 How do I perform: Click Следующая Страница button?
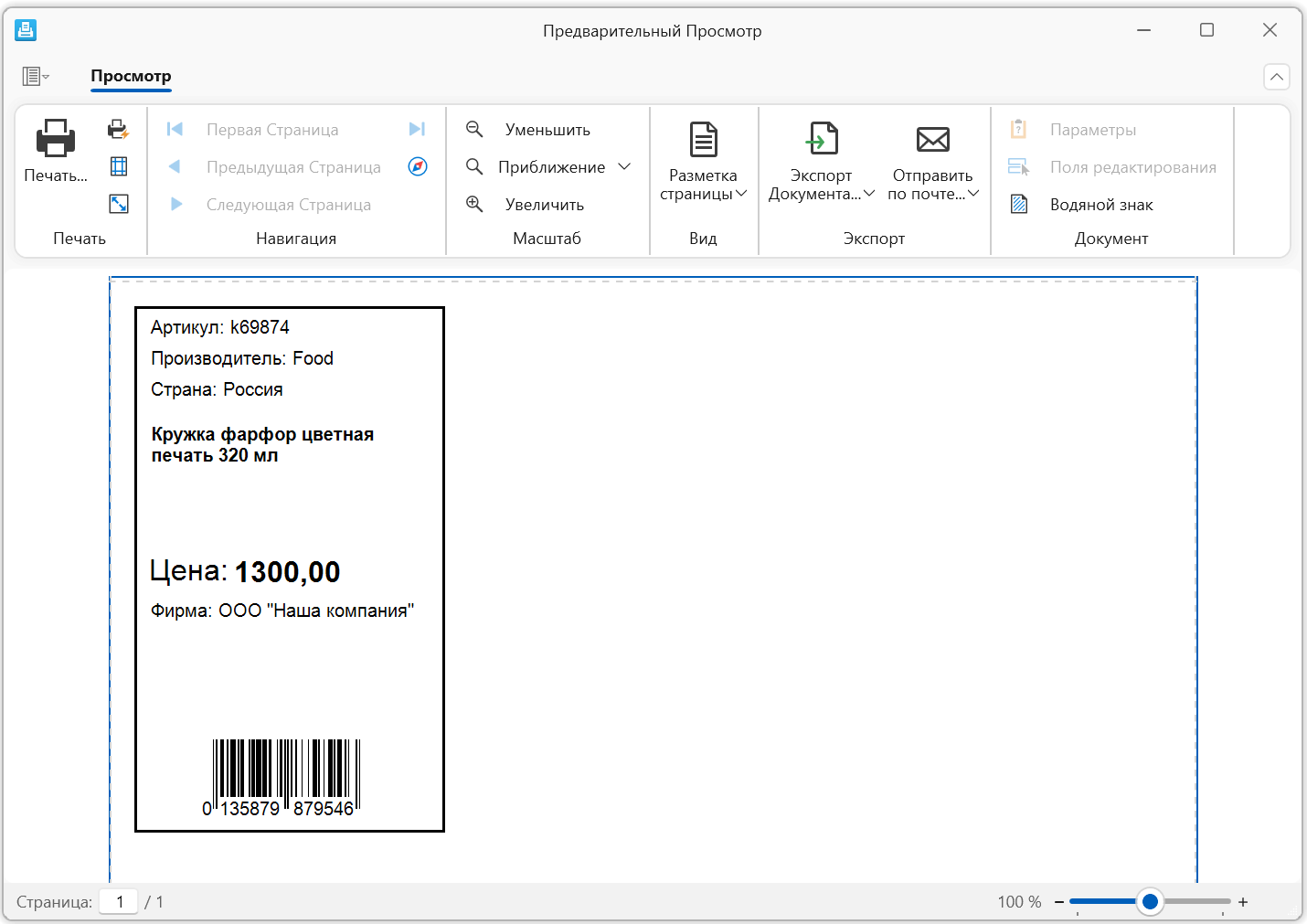pos(289,204)
